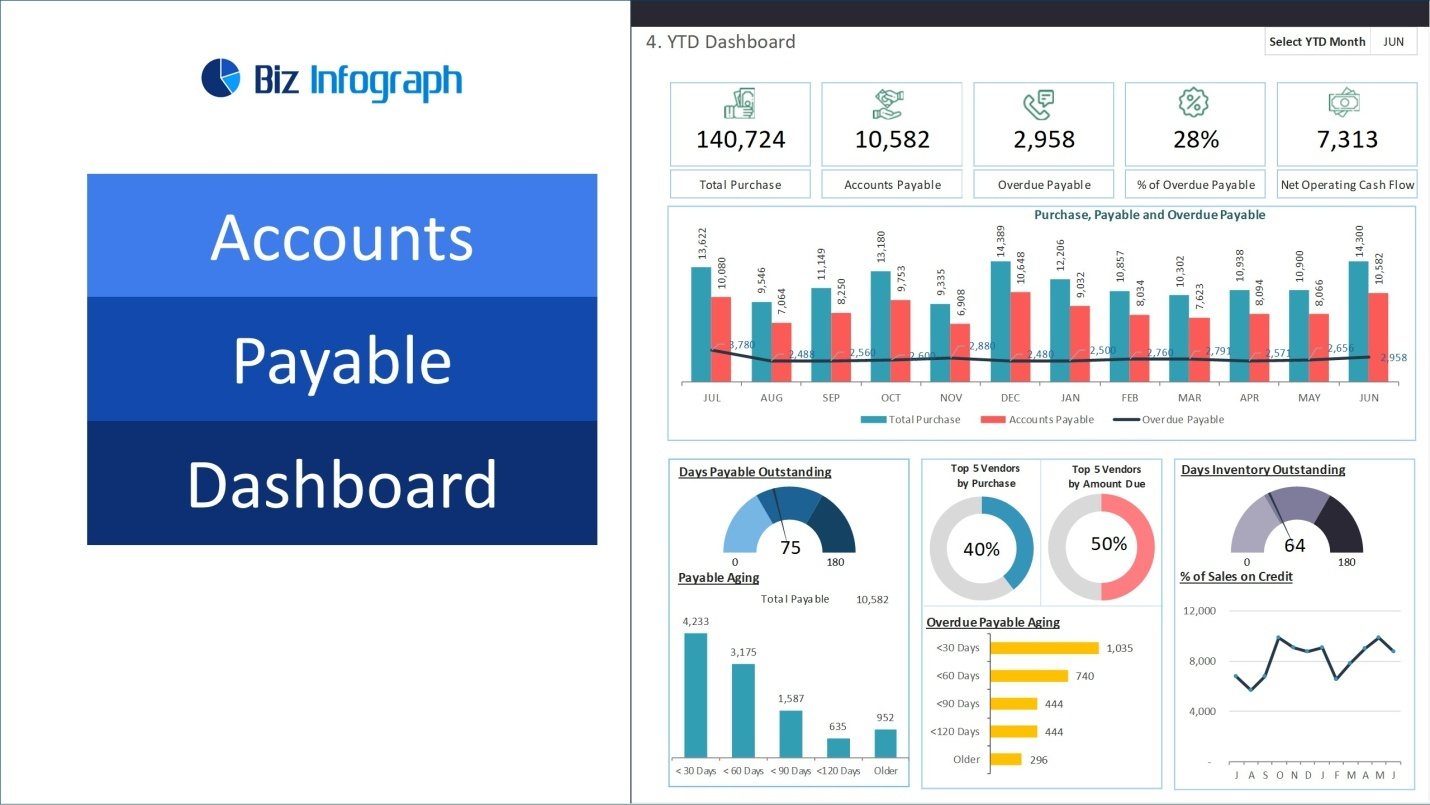The image size is (1430, 805).
Task: Click the DEC Total Purchase bar
Action: click(x=1000, y=320)
